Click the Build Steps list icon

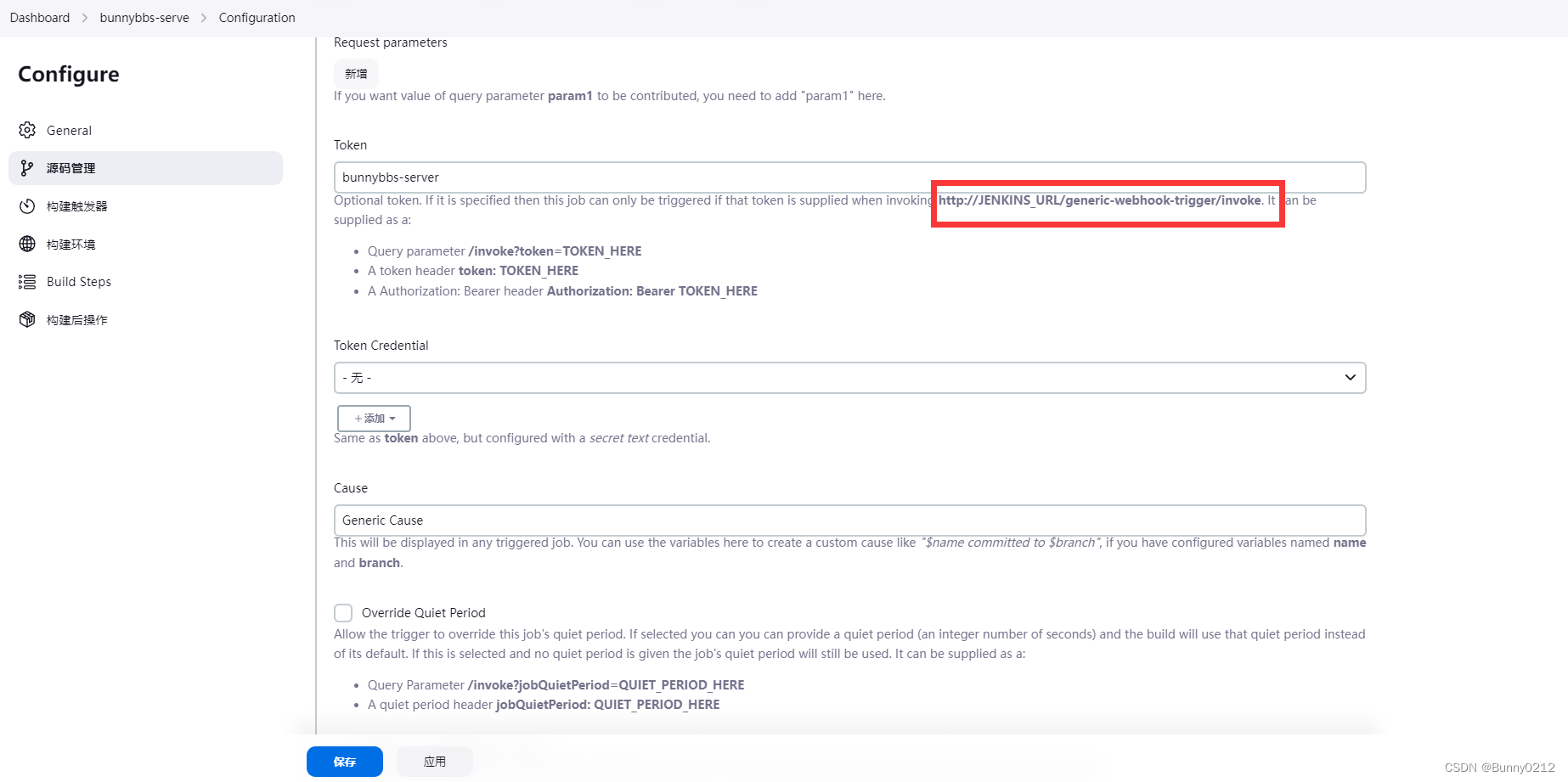pyautogui.click(x=27, y=282)
